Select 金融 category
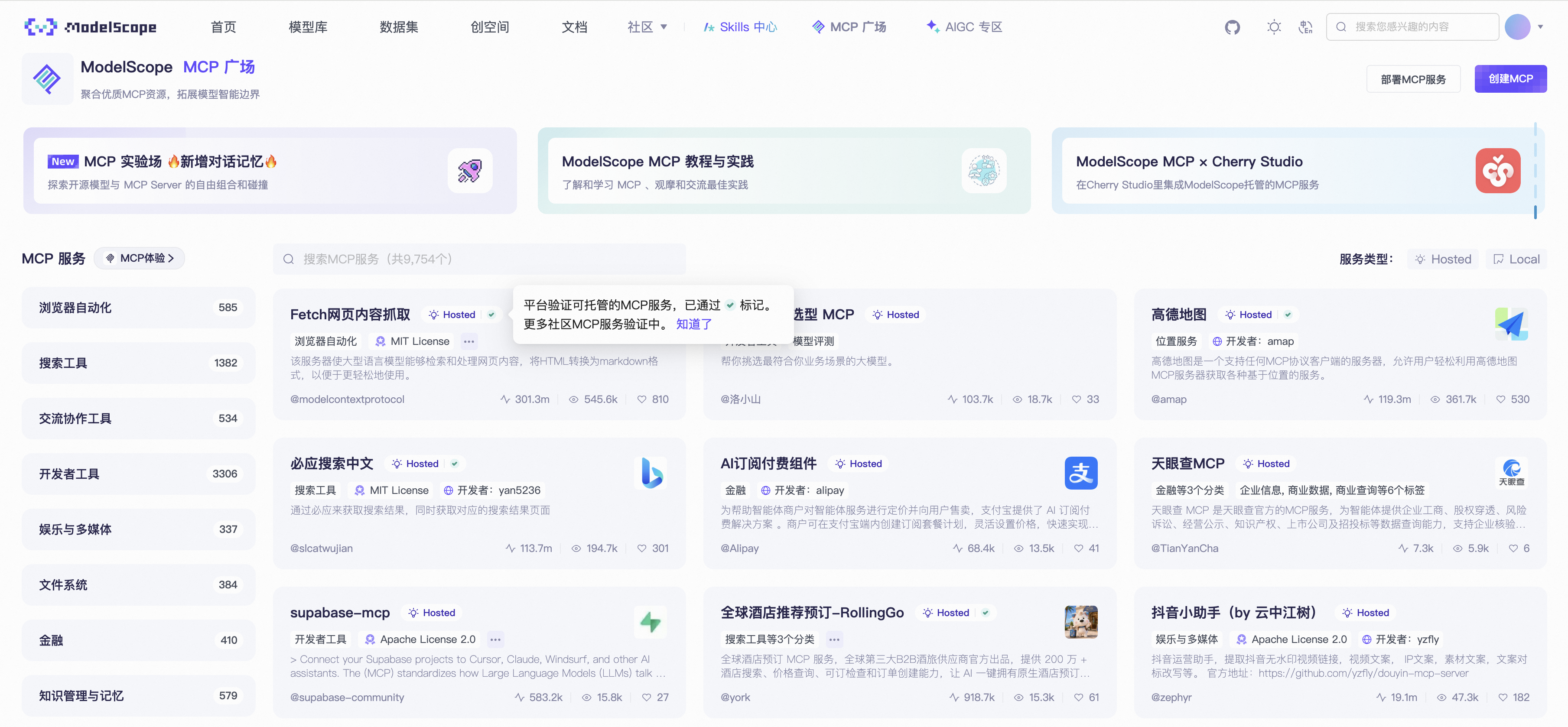The width and height of the screenshot is (1568, 727). pos(138,640)
